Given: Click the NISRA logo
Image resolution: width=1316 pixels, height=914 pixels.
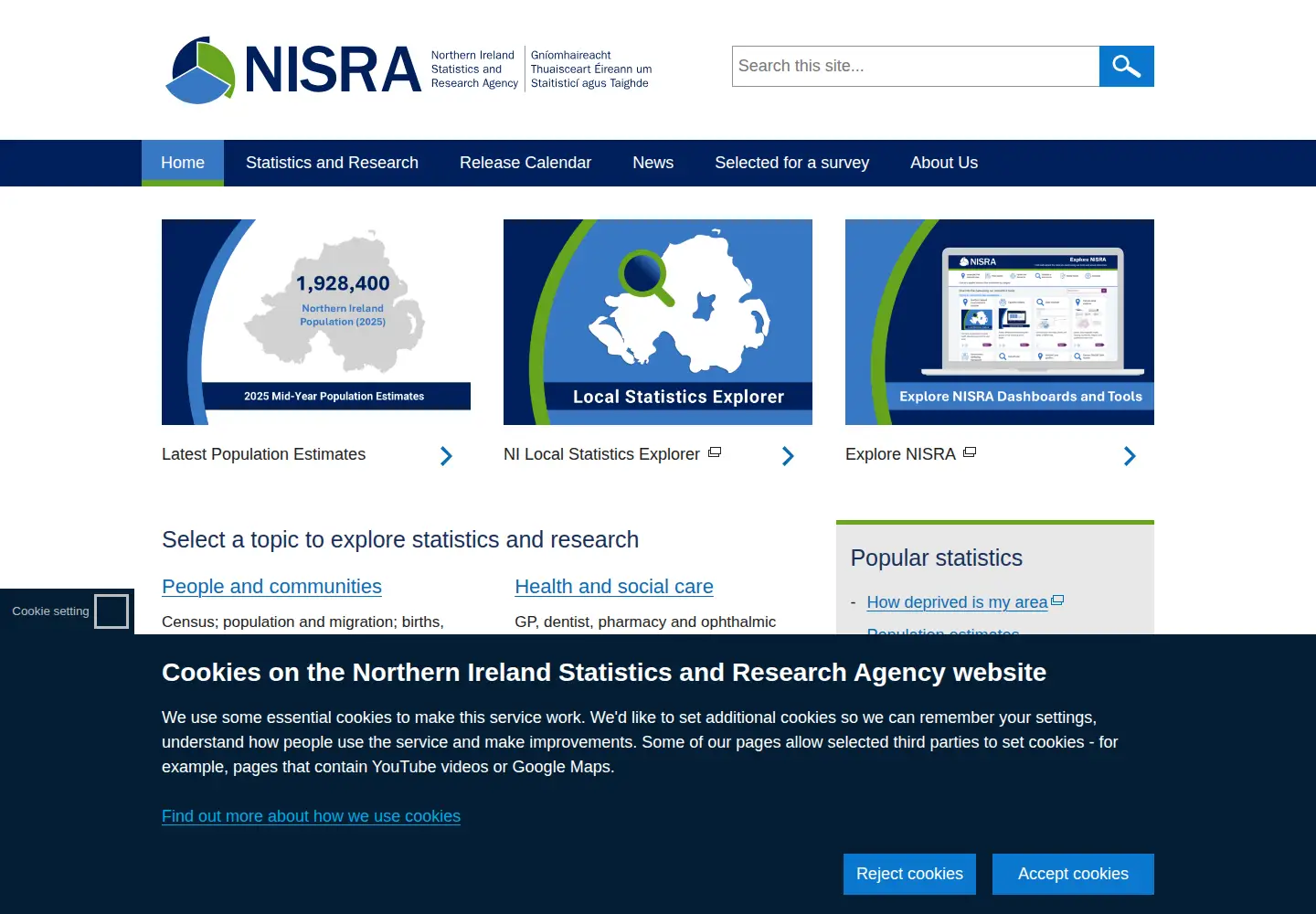Looking at the screenshot, I should pyautogui.click(x=409, y=69).
